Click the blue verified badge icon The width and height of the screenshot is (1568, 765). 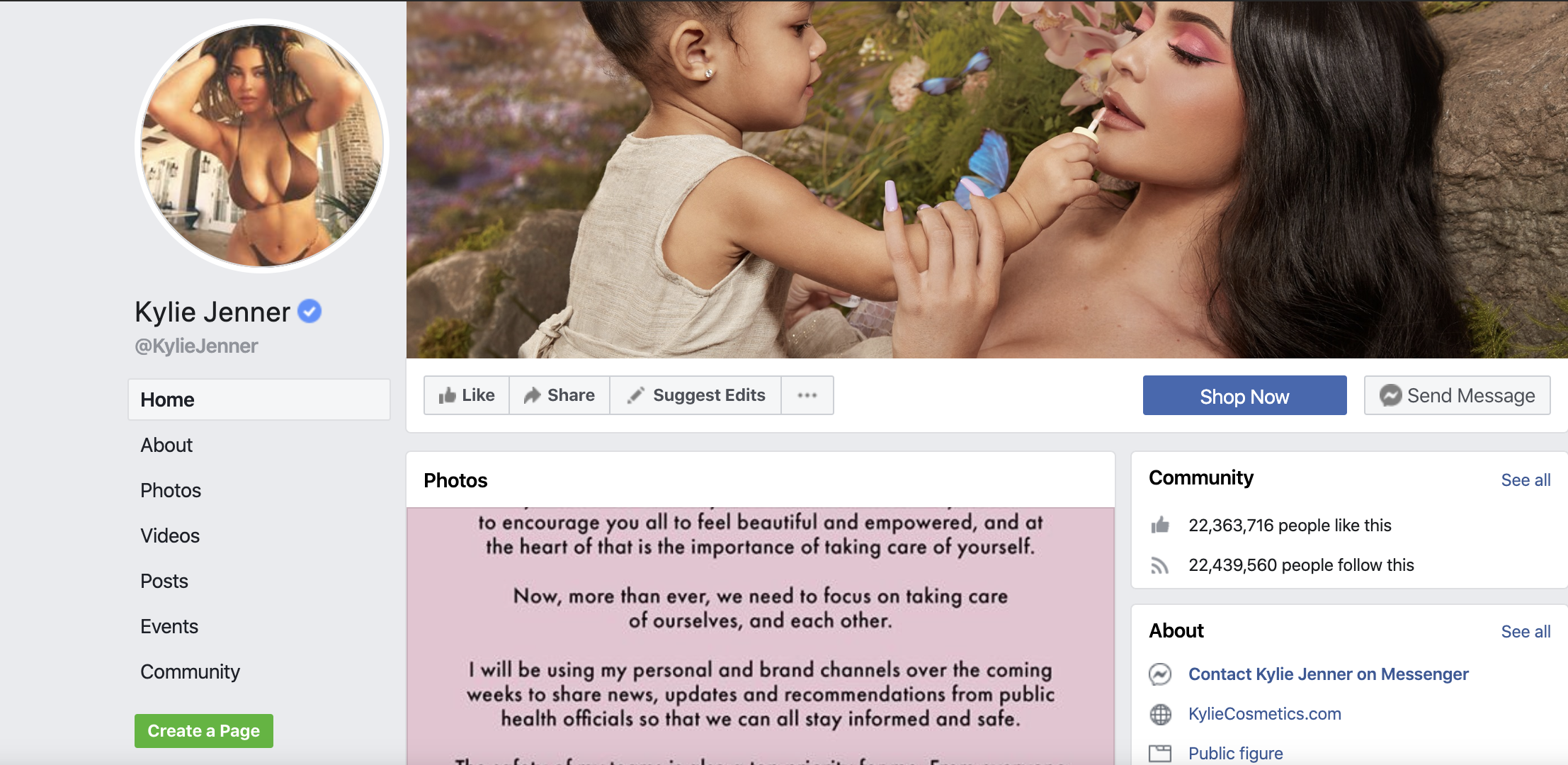click(x=309, y=311)
